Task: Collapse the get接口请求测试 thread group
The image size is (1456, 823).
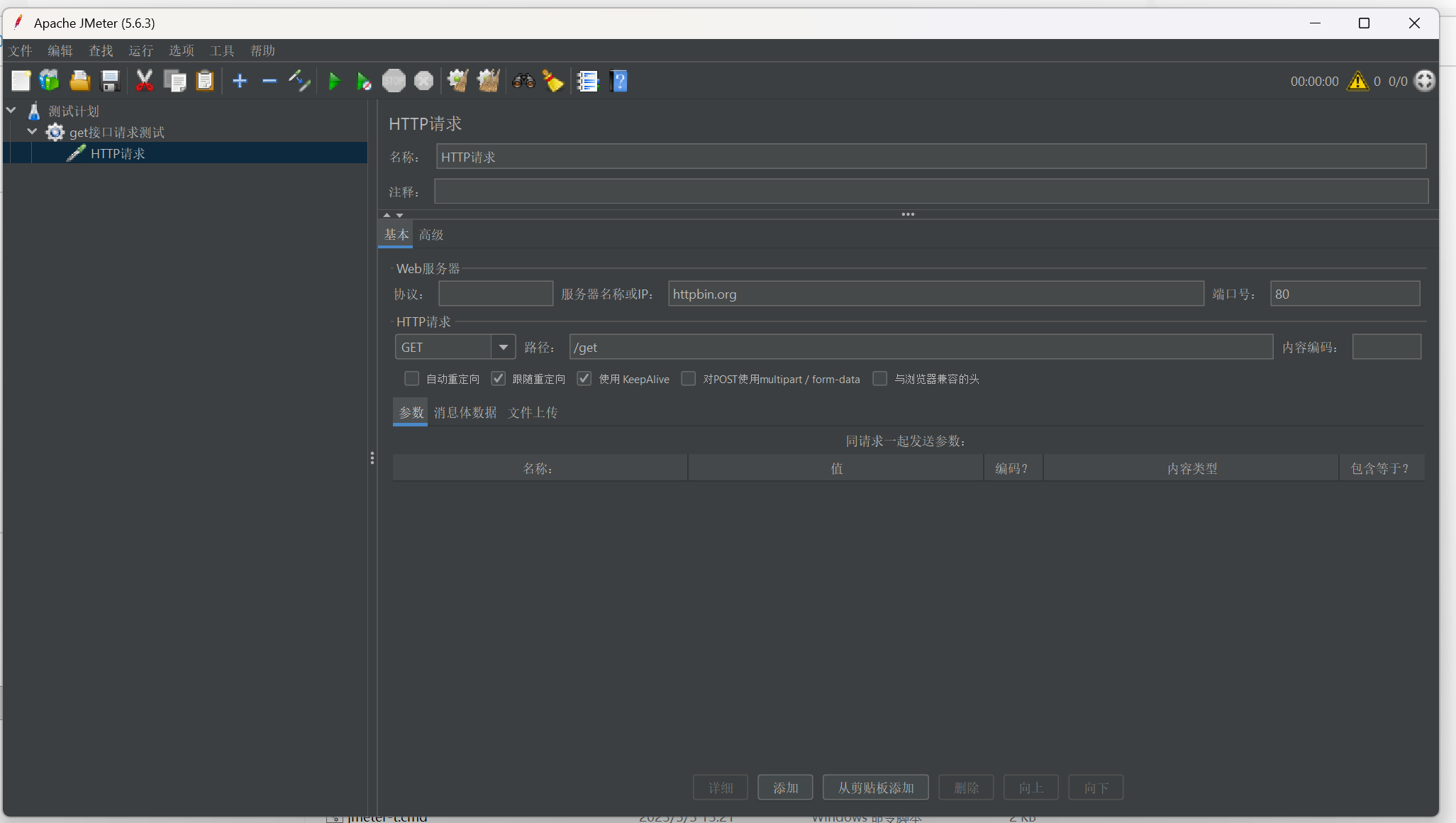Action: [32, 132]
